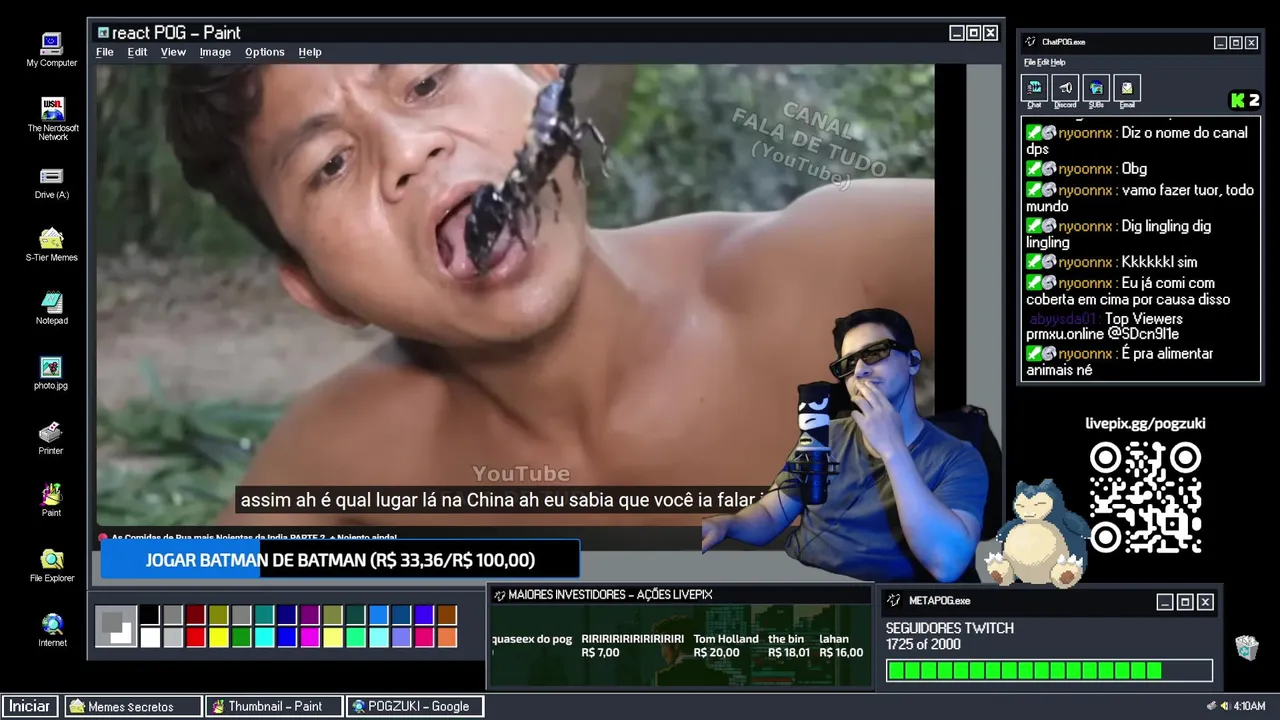
Task: Pick the dark red color swatch
Action: (x=195, y=615)
